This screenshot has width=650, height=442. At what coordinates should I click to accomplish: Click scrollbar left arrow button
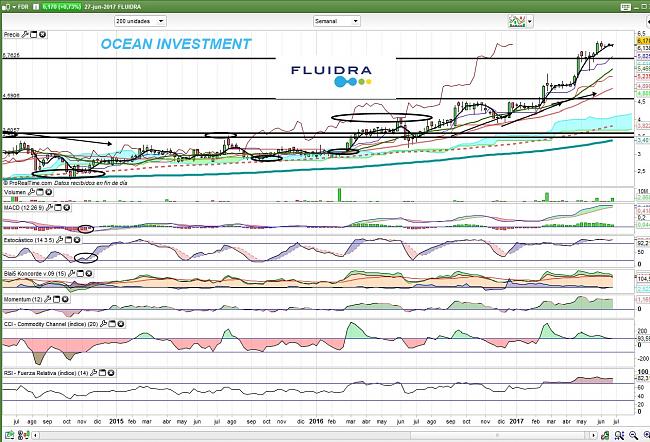click(x=36, y=435)
